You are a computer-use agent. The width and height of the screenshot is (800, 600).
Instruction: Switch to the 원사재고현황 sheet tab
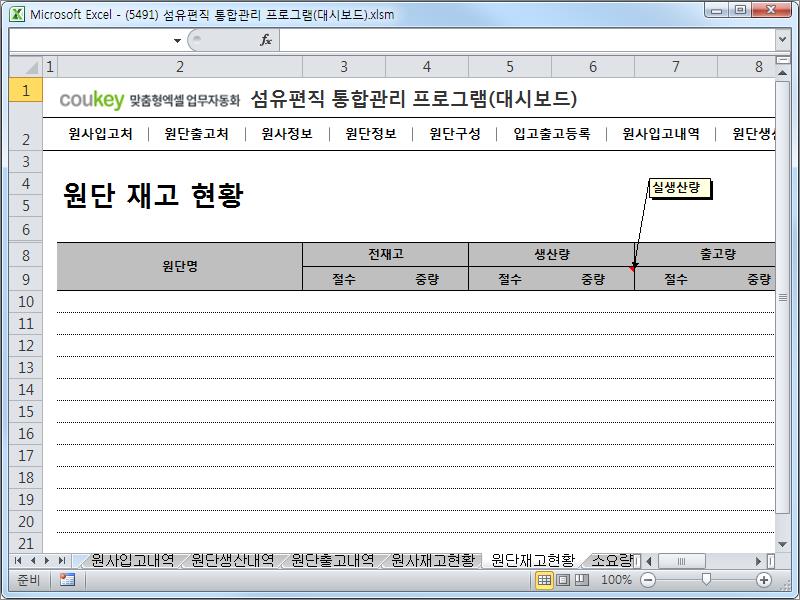click(x=433, y=560)
